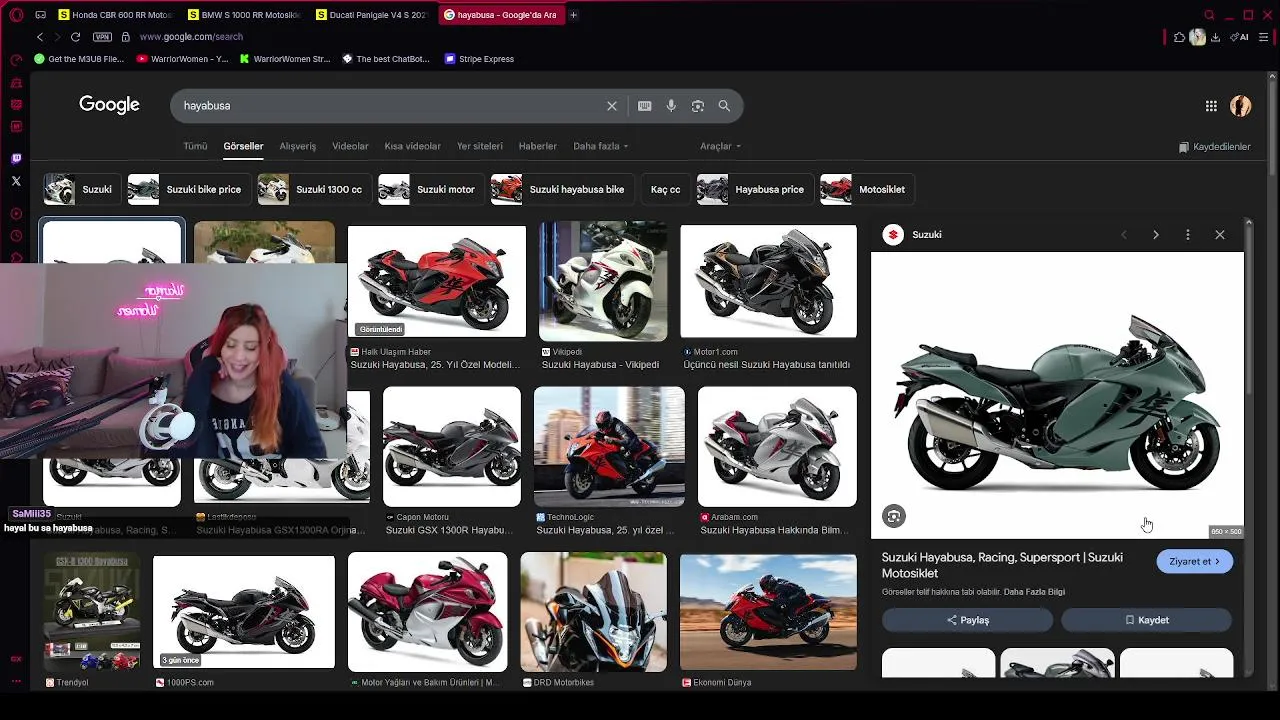Click the tab search magnifier icon

tap(1209, 15)
